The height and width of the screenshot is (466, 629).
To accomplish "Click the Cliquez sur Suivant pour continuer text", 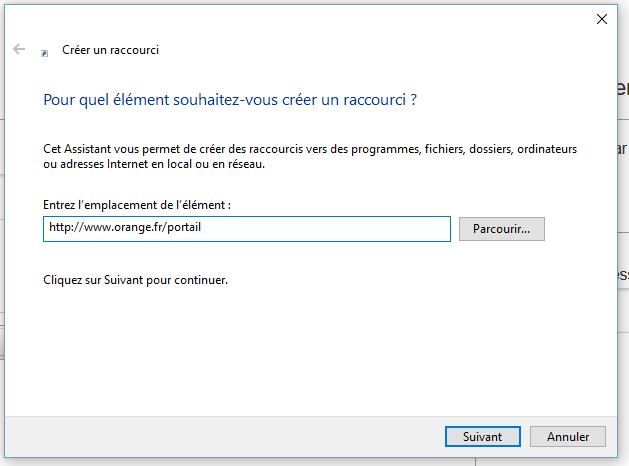I will pos(136,280).
